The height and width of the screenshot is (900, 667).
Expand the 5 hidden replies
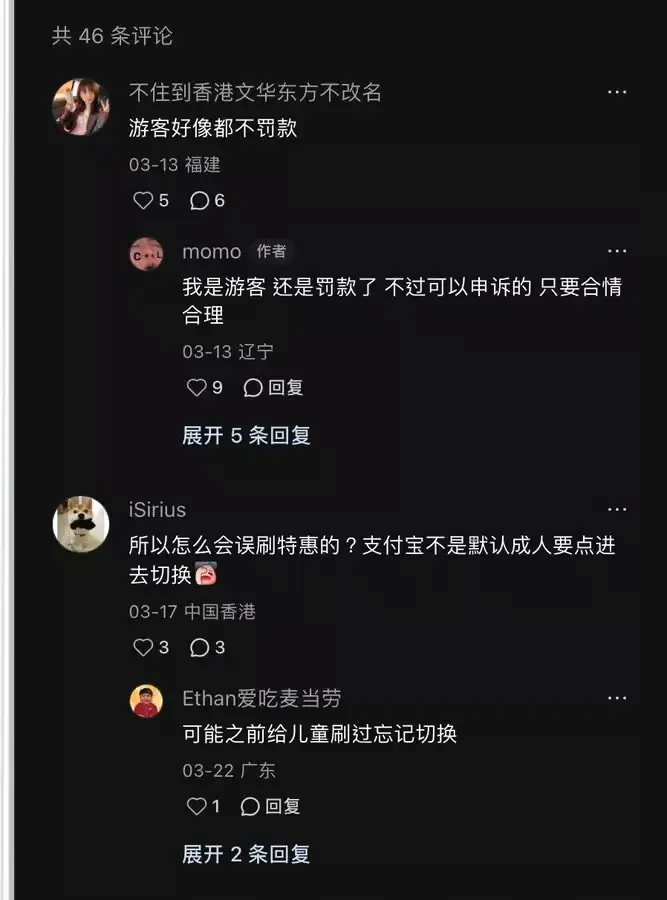(246, 436)
